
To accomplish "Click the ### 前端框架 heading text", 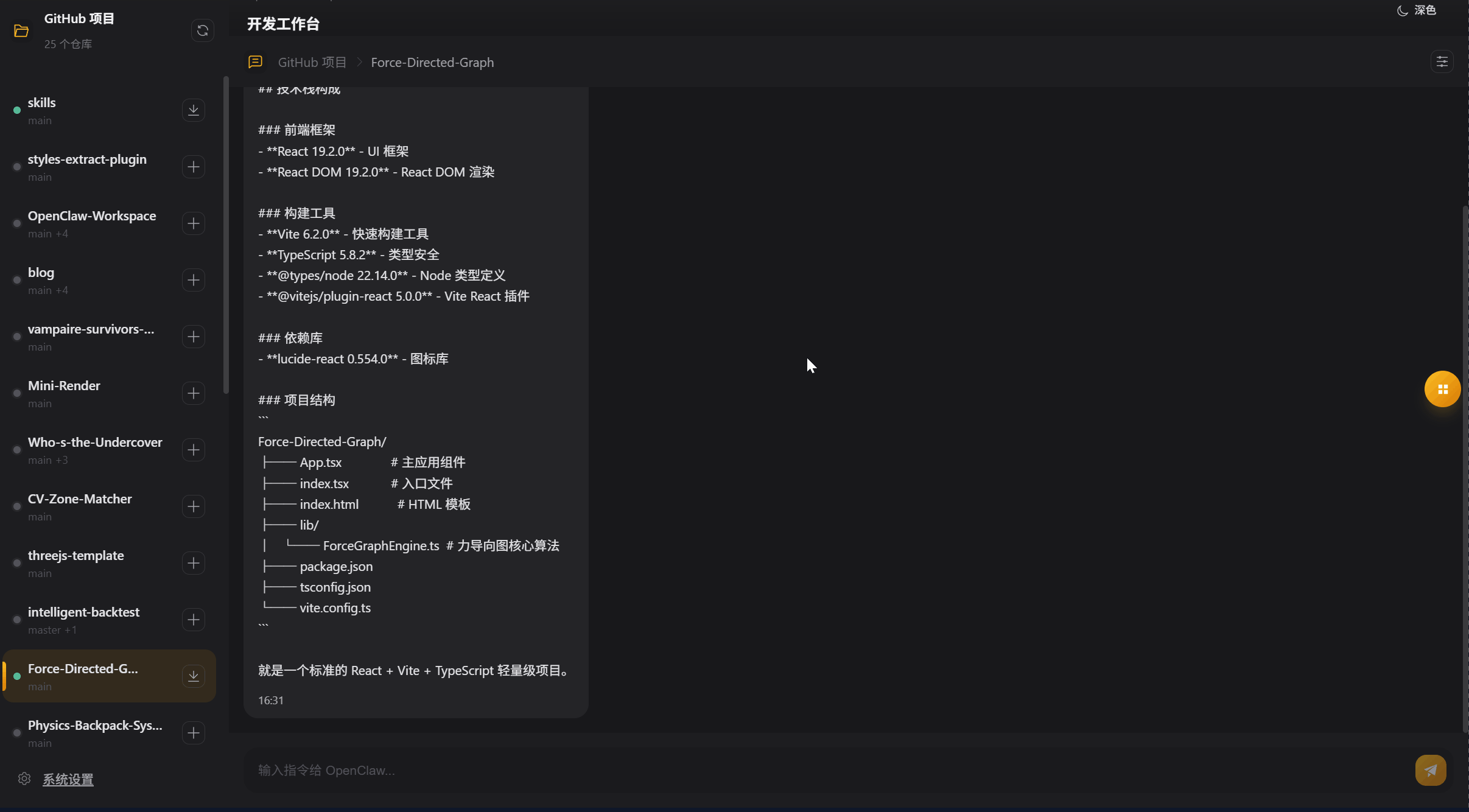I will [296, 130].
